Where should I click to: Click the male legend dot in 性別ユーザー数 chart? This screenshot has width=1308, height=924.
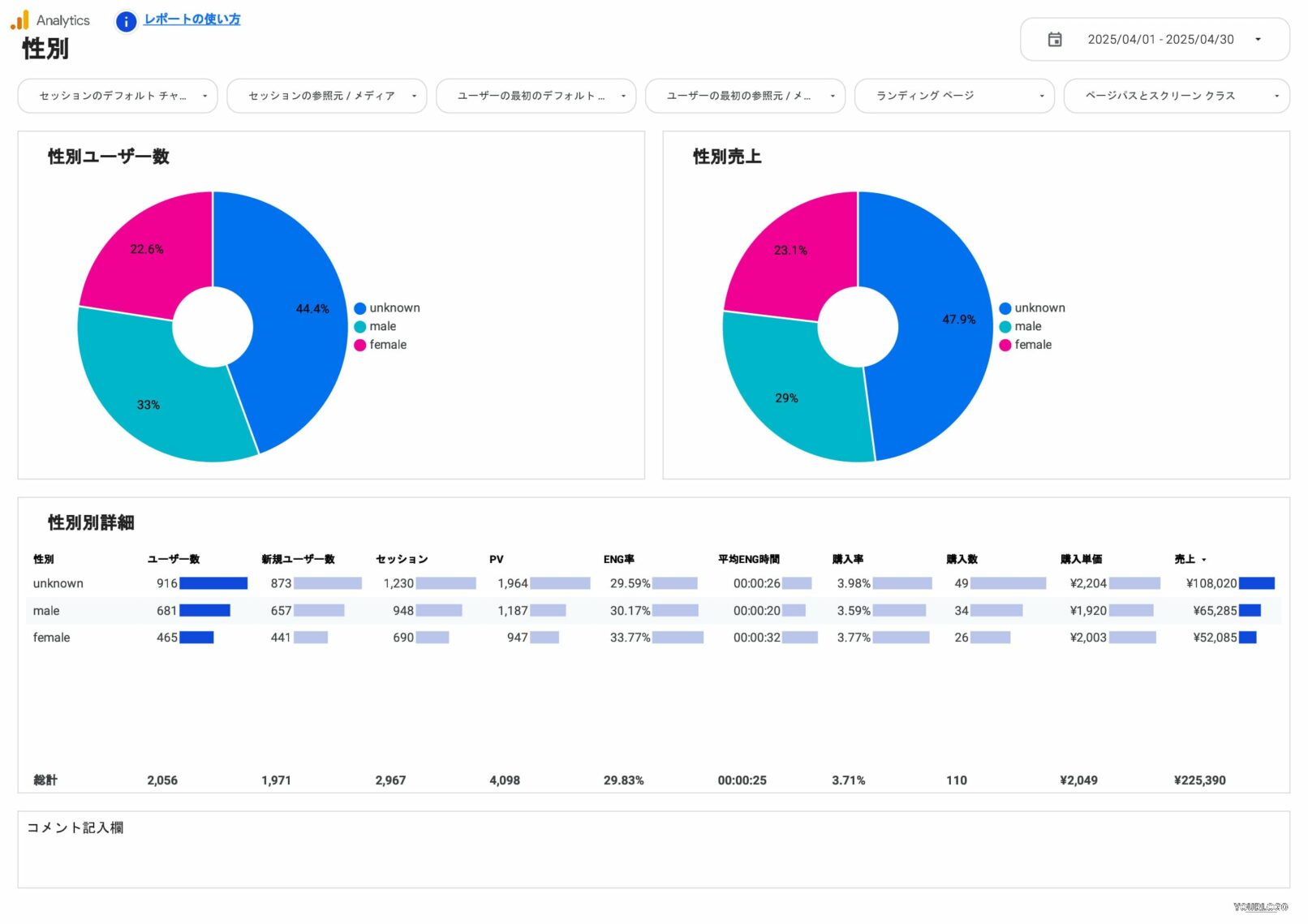(360, 327)
